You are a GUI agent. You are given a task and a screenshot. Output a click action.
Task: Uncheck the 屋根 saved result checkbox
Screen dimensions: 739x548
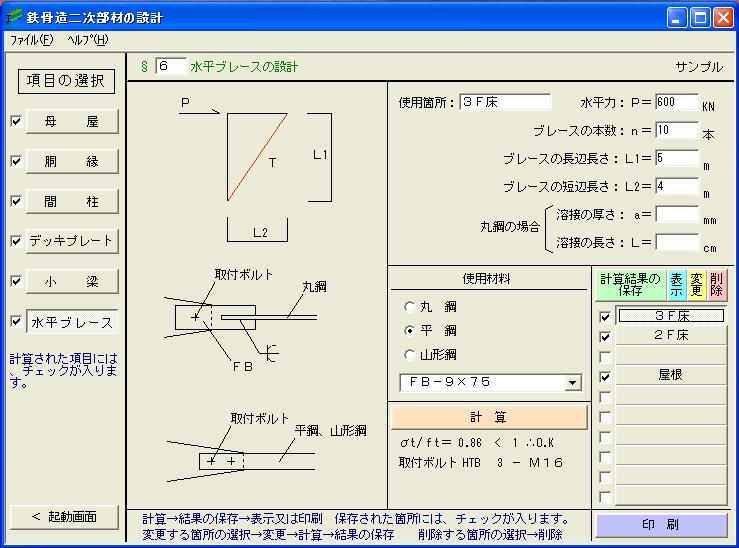click(605, 376)
